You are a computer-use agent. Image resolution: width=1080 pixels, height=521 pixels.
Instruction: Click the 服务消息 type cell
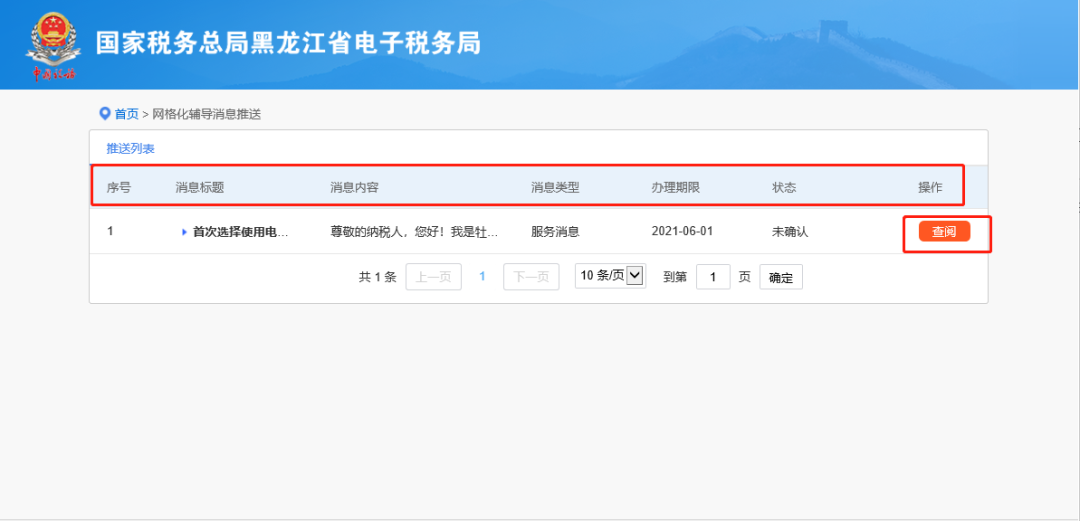click(555, 232)
